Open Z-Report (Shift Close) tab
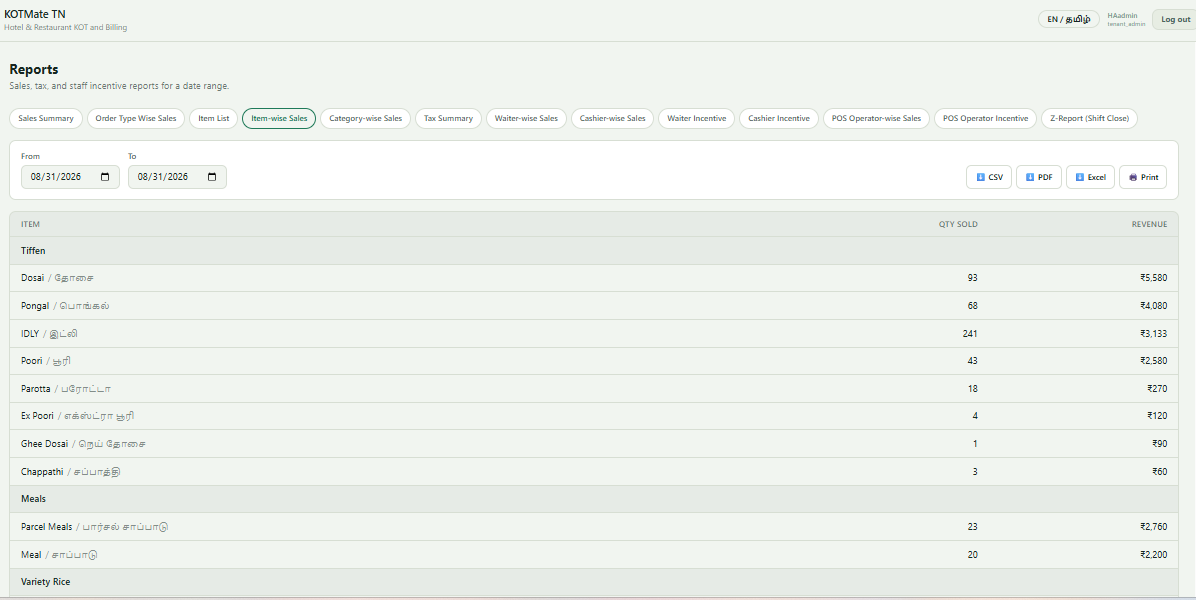Screen dimensions: 1196x600 tap(1089, 118)
